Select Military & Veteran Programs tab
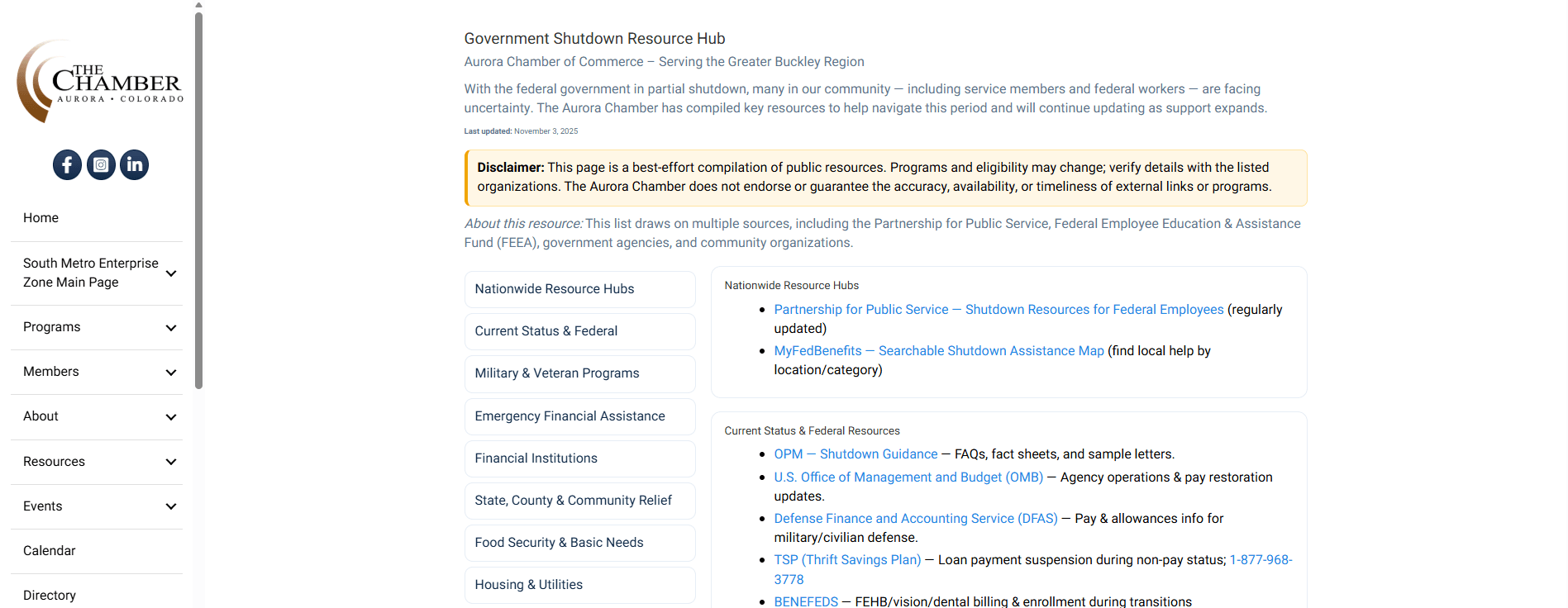 point(579,373)
